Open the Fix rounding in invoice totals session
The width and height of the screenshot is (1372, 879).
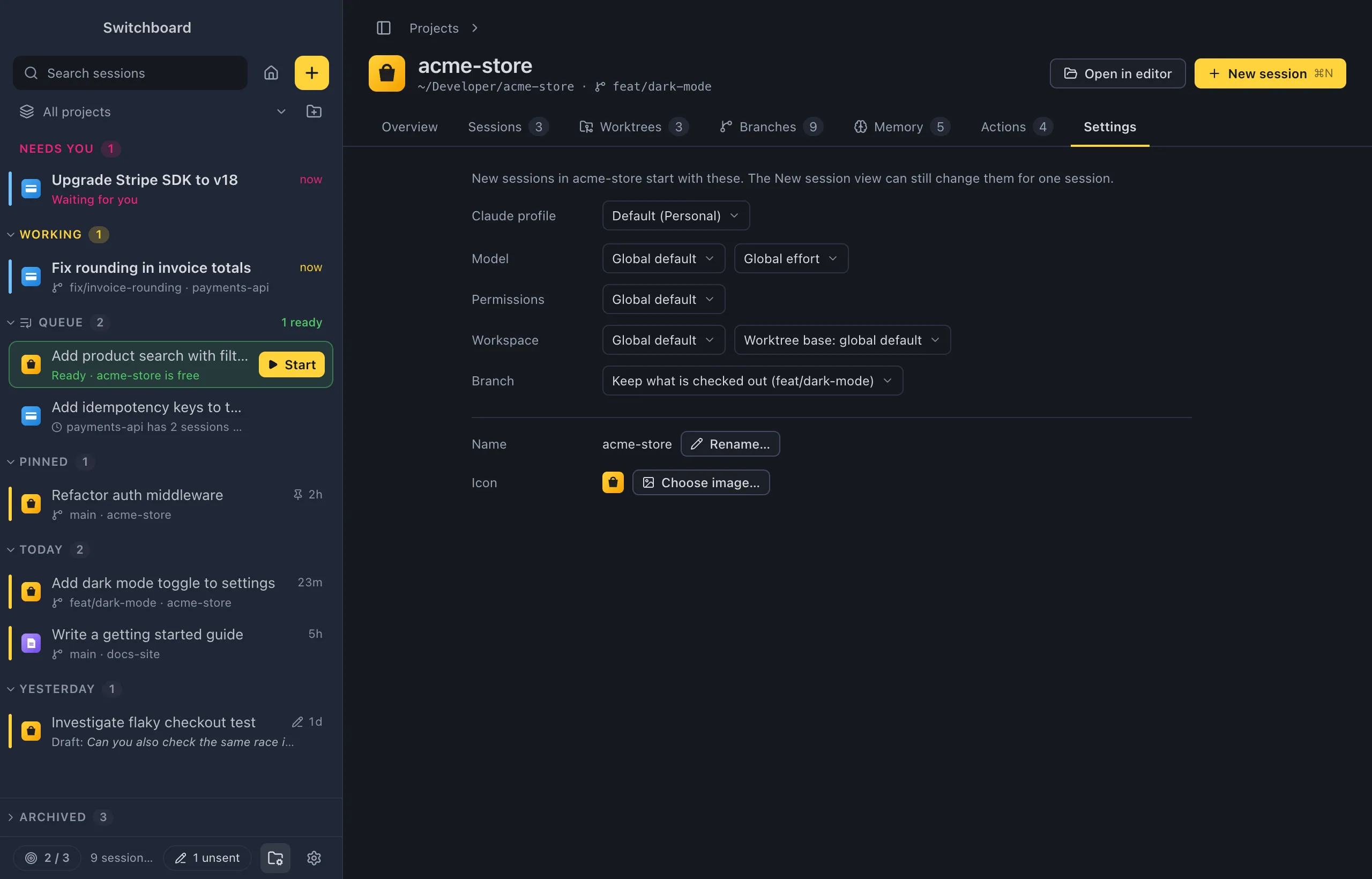tap(170, 277)
